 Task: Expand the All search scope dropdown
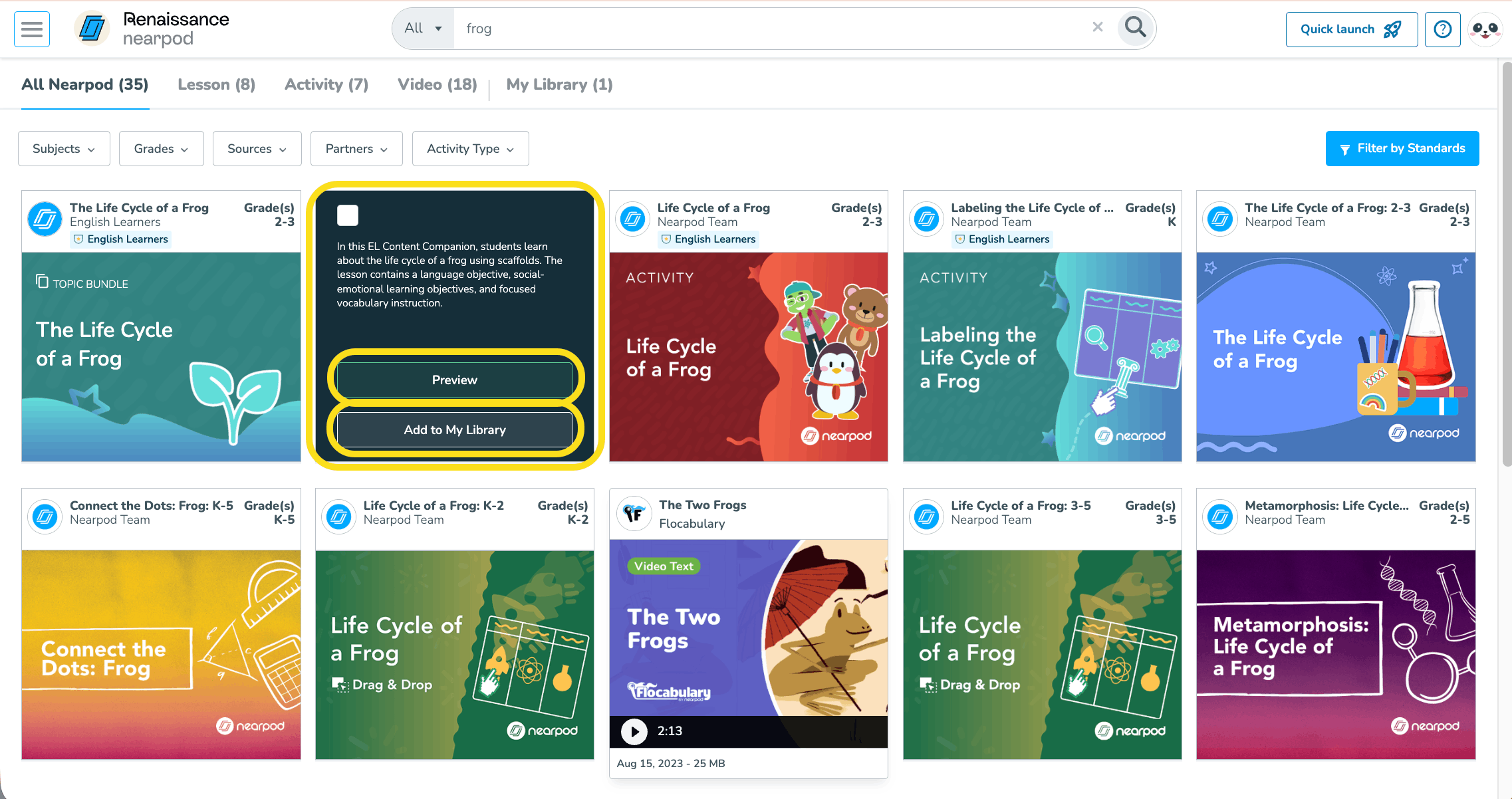pyautogui.click(x=424, y=29)
